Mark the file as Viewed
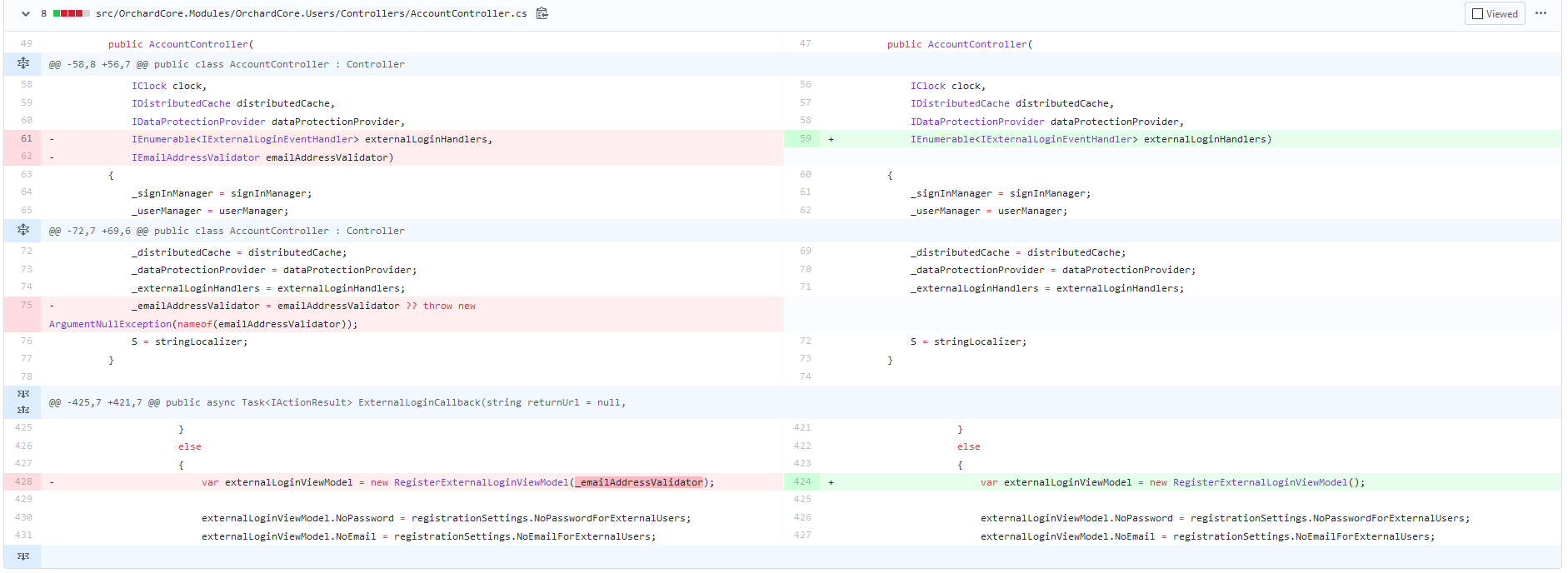The image size is (1568, 573). point(1495,13)
